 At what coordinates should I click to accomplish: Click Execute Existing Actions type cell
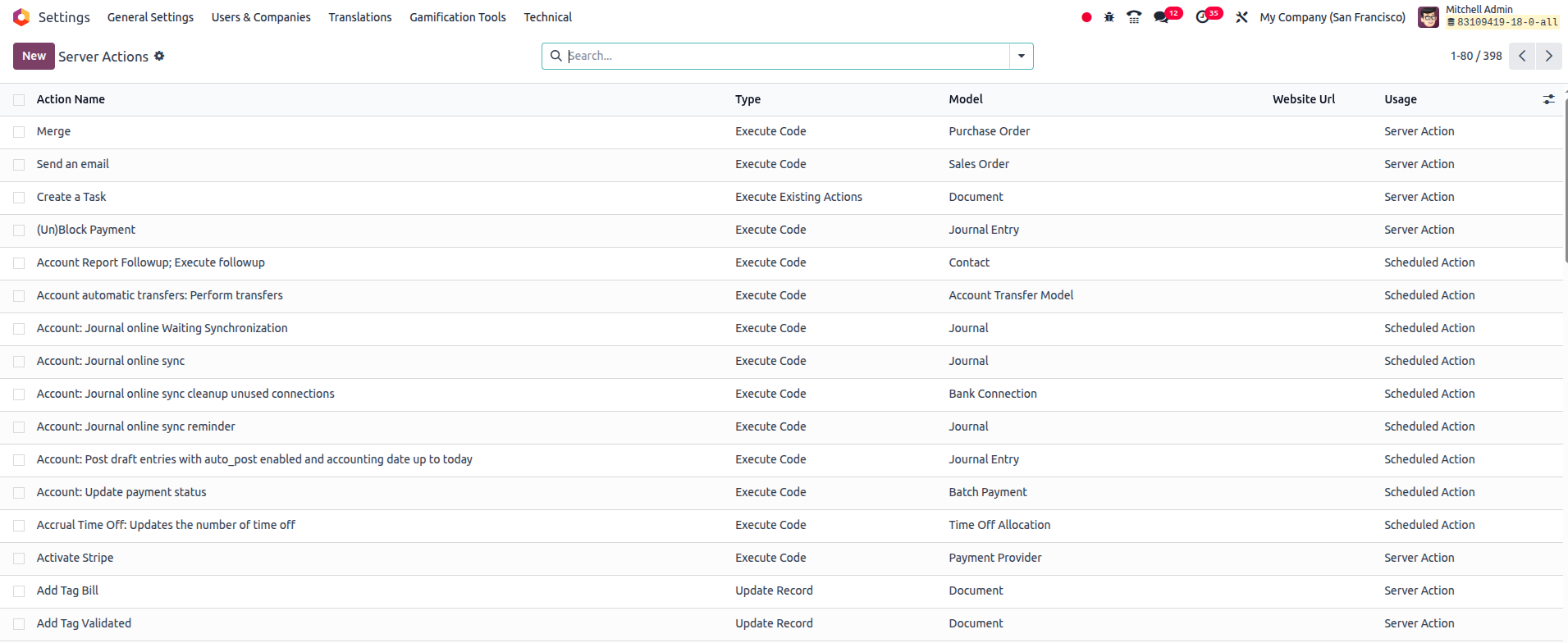pos(798,197)
